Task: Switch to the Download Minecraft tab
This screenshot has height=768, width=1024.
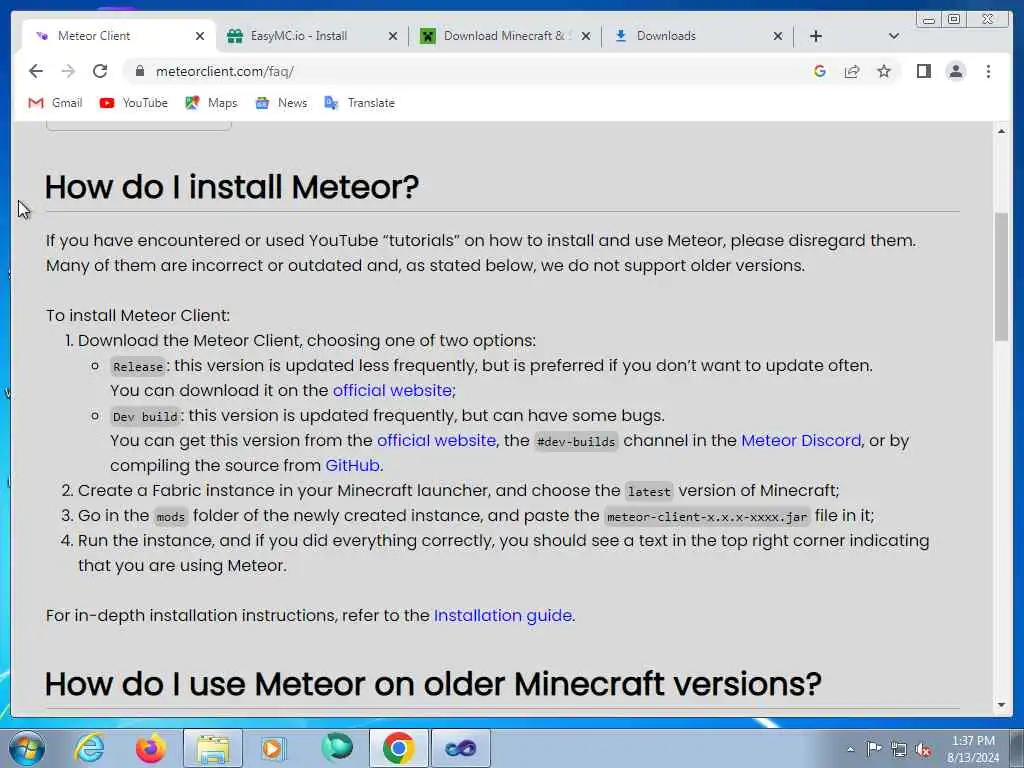Action: click(504, 36)
